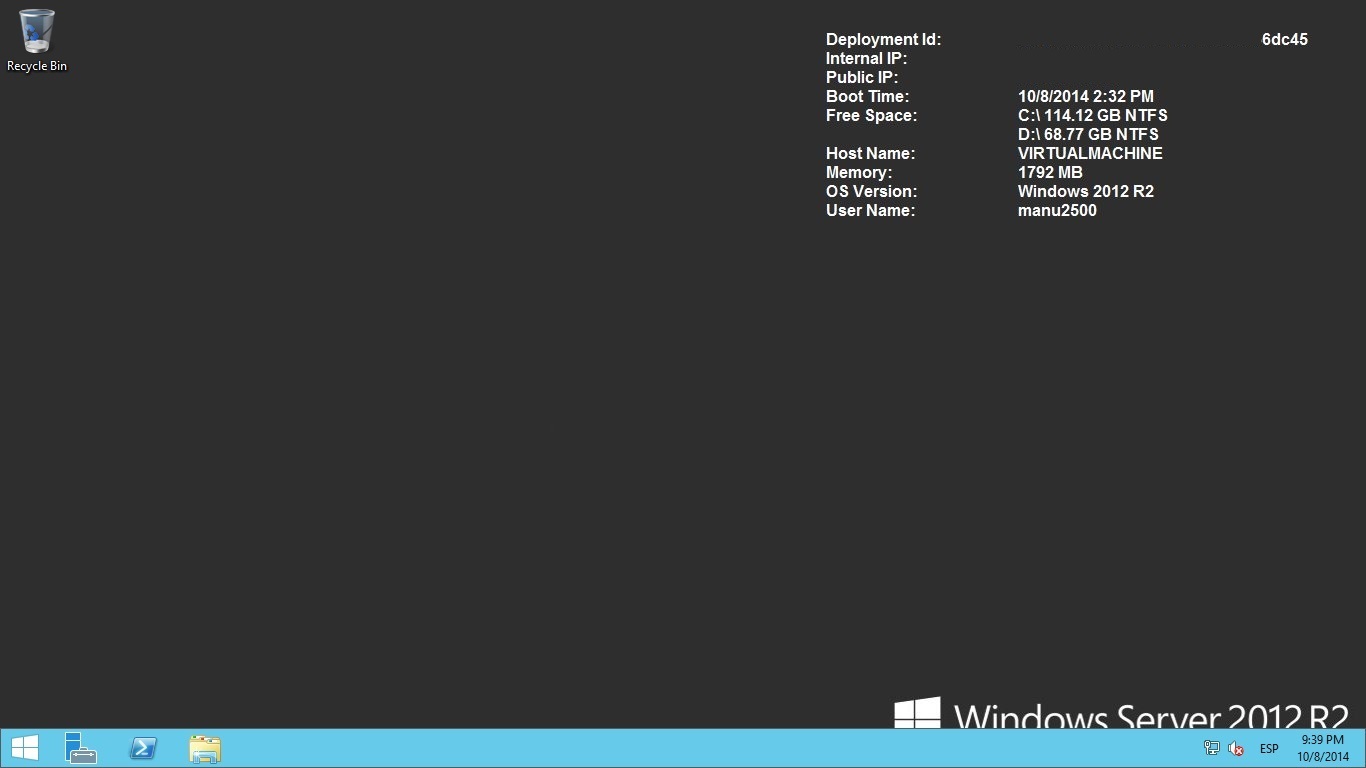1366x768 pixels.
Task: Click the D:\ 68.77 GB NTFS text
Action: pos(1088,134)
